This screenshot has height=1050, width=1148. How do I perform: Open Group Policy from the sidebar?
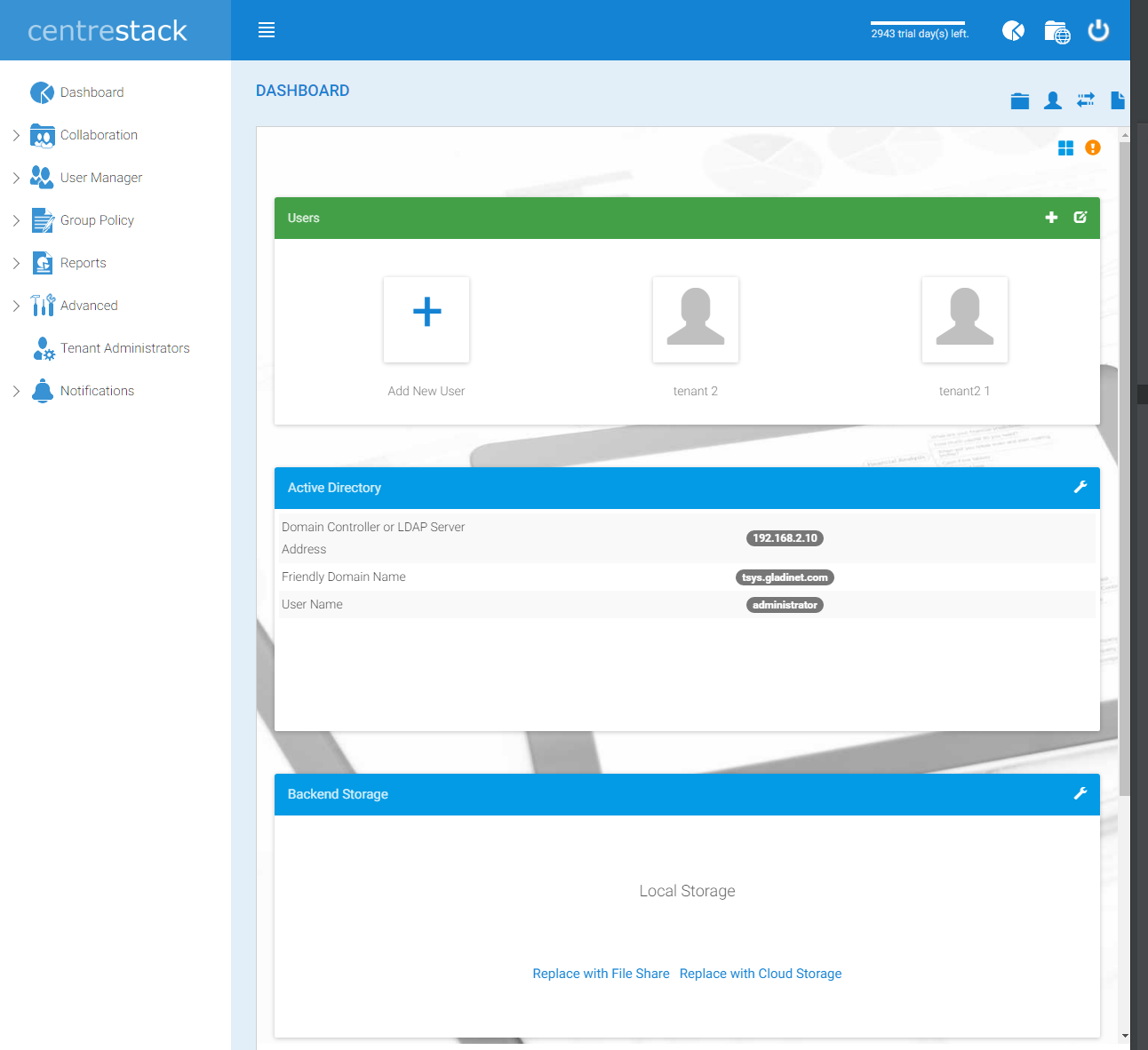97,219
